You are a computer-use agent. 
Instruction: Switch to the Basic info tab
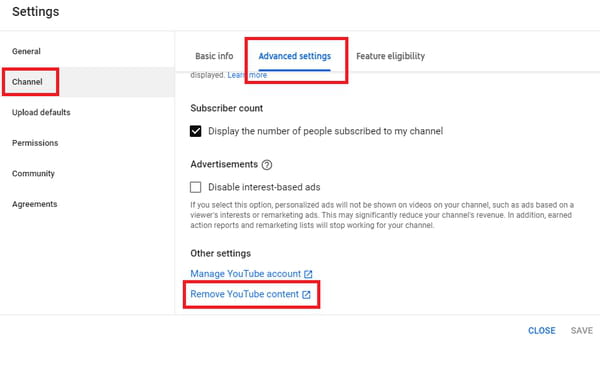pos(214,56)
